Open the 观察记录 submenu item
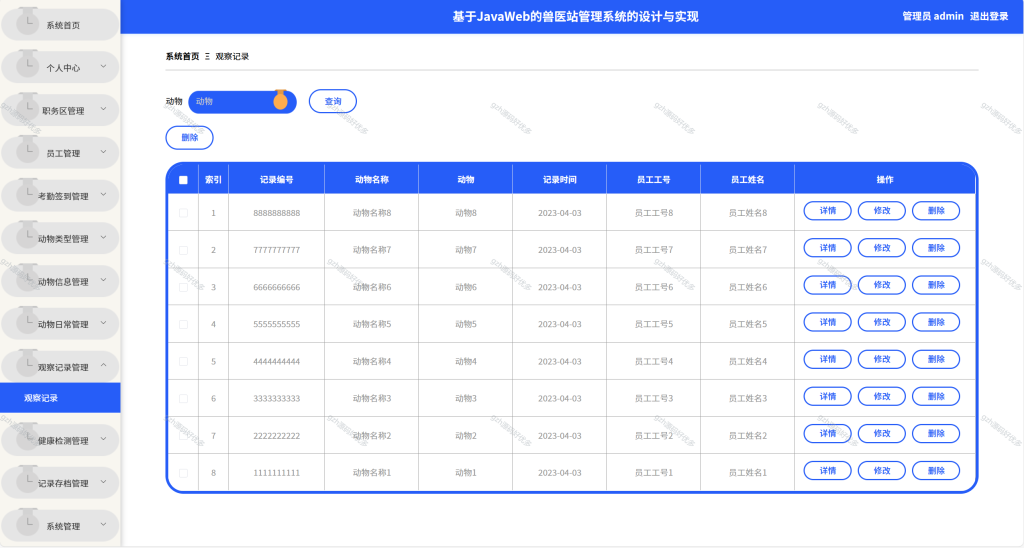 click(x=60, y=398)
